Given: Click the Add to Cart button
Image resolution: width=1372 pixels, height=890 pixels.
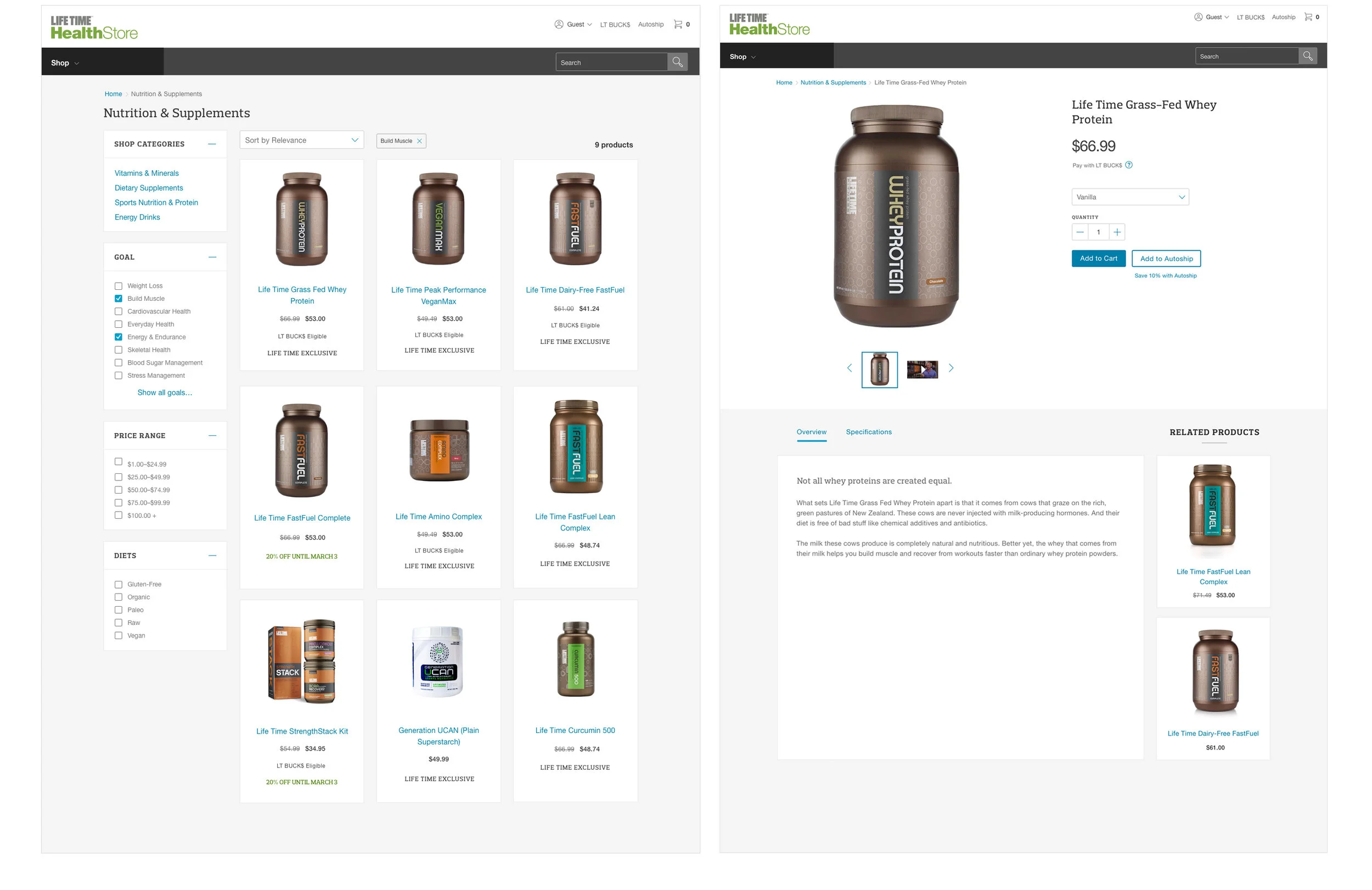Looking at the screenshot, I should coord(1098,259).
